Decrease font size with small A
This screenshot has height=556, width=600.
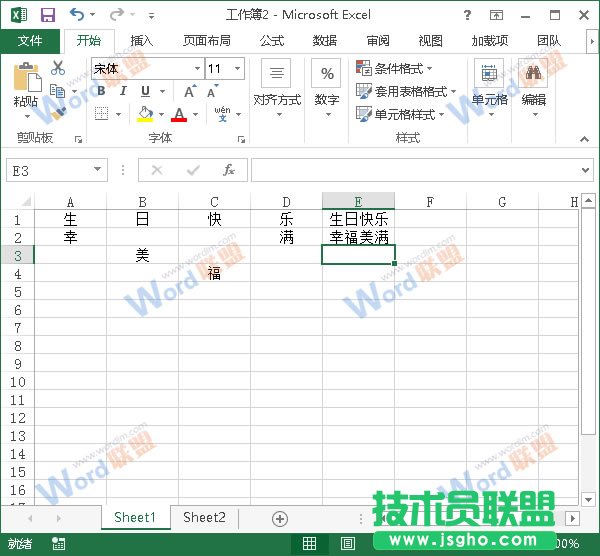pos(212,91)
